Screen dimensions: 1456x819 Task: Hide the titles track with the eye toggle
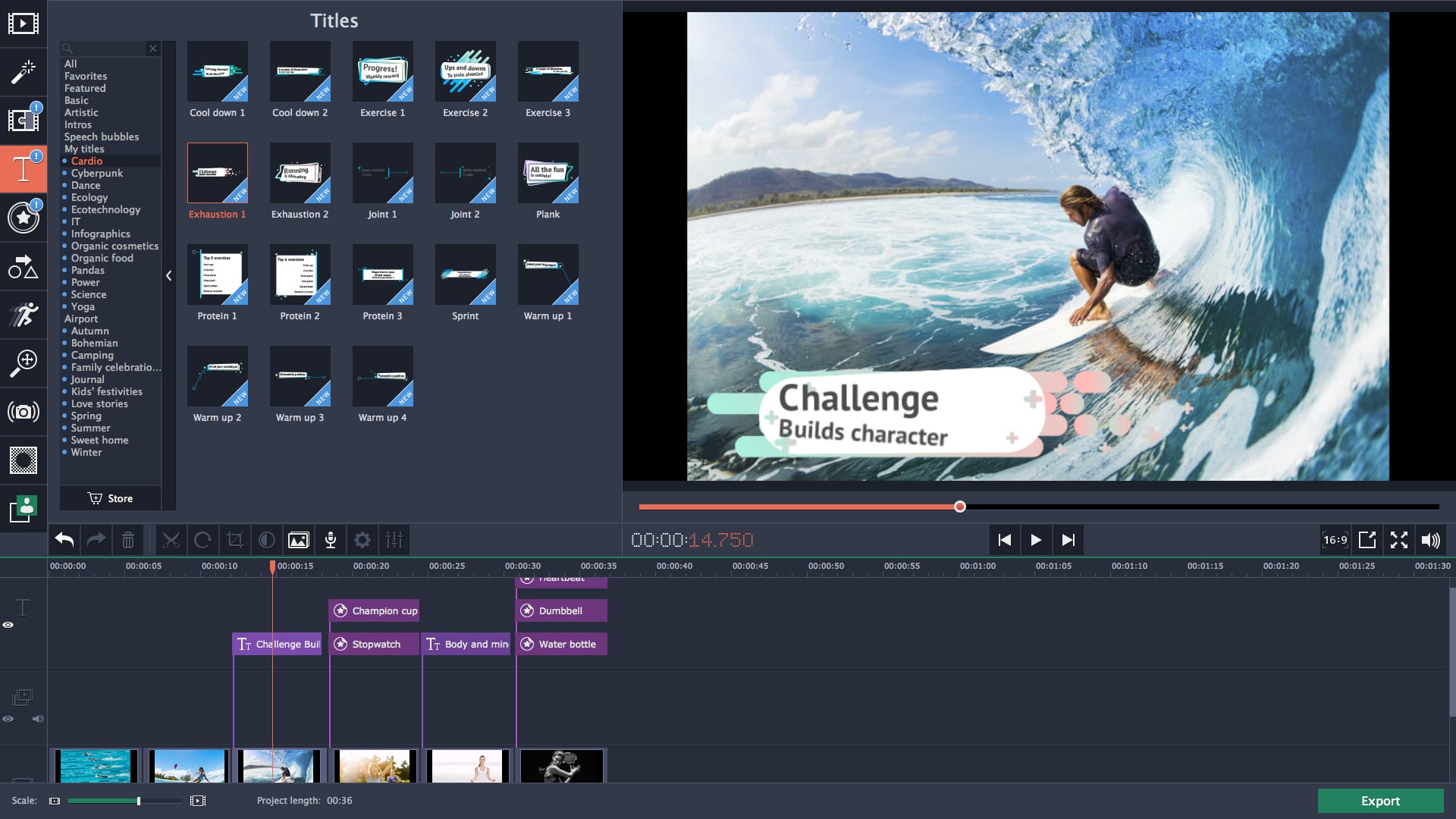click(x=8, y=624)
